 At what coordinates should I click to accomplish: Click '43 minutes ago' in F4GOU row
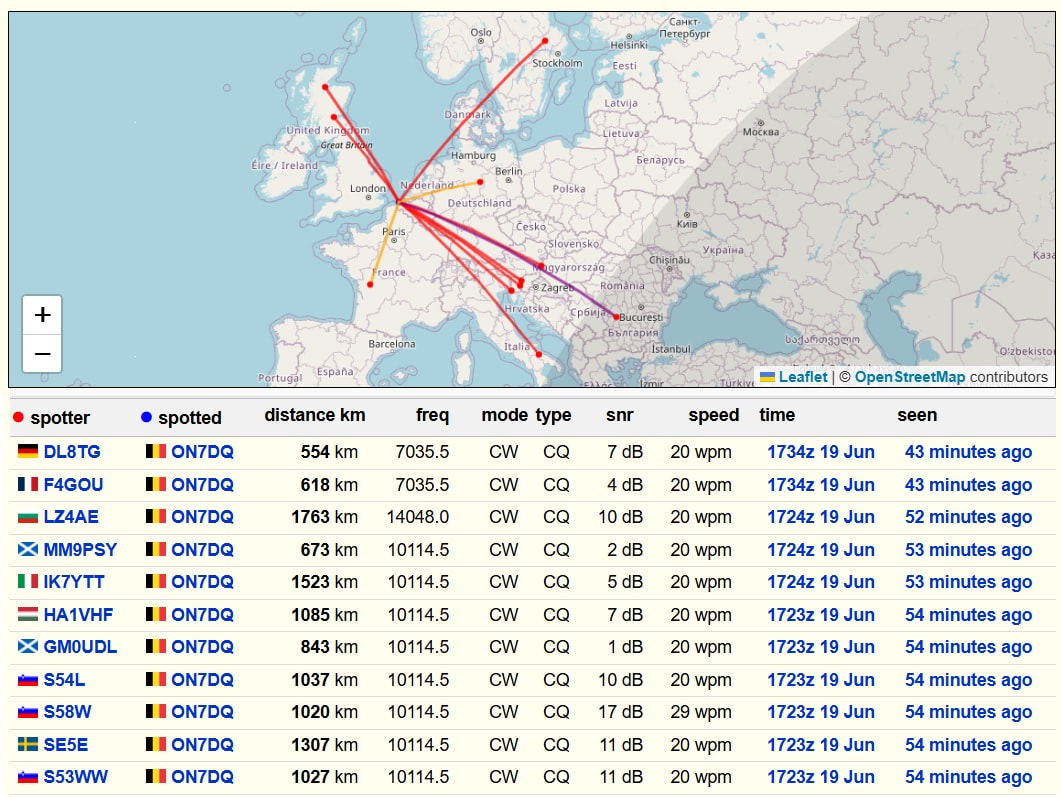pyautogui.click(x=968, y=484)
